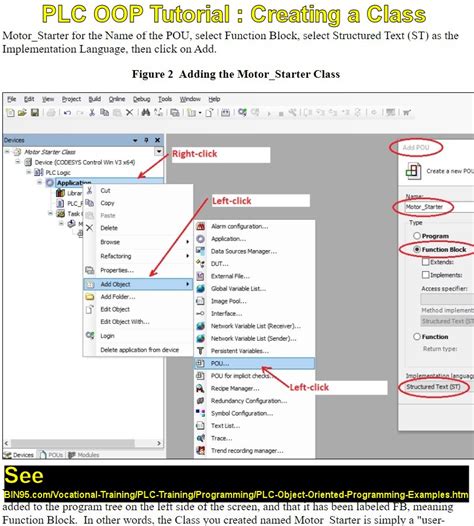Click the Copy toolbar icon

[105, 112]
